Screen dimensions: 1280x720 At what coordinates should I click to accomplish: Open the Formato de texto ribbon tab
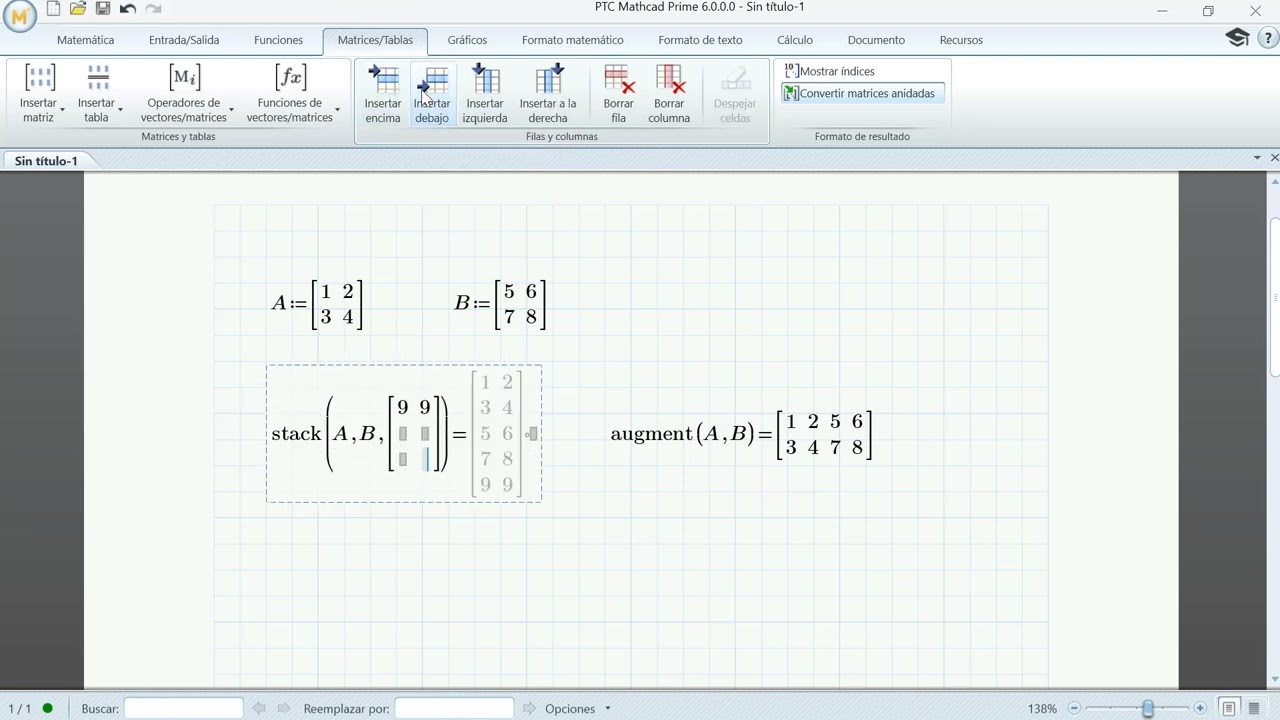pos(700,40)
